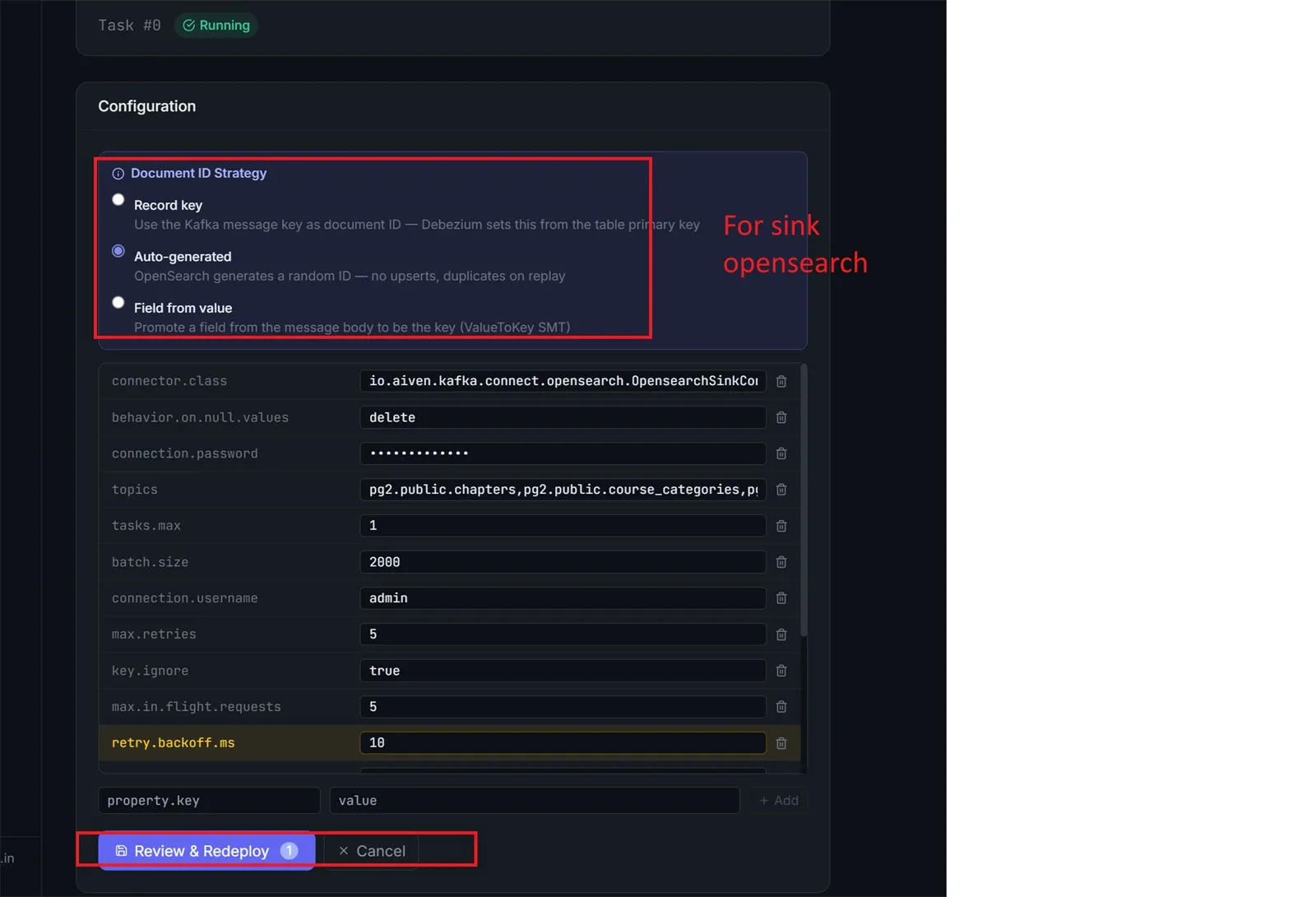Viewport: 1316px width, 897px height.
Task: Delete the batch.size row
Action: pos(781,562)
